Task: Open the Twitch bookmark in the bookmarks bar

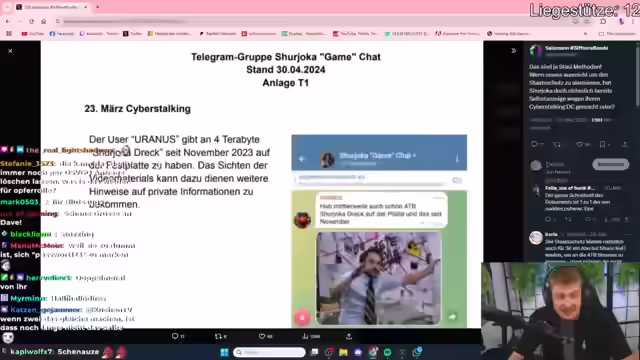Action: click(x=98, y=33)
